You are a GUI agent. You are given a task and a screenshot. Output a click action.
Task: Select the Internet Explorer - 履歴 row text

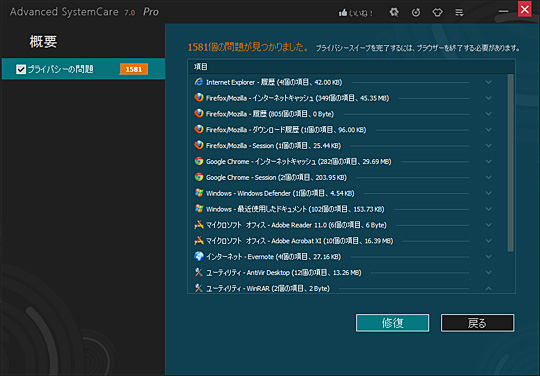(x=274, y=82)
